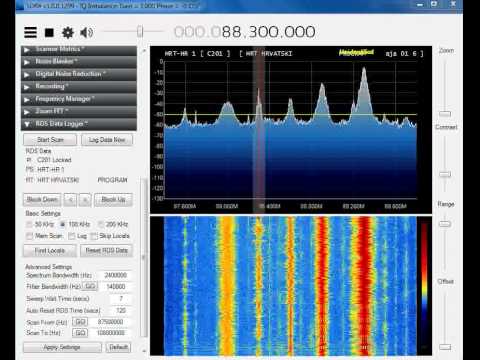Click the step-back '<' button
Image resolution: width=480 pixels, height=360 pixels.
(70, 200)
